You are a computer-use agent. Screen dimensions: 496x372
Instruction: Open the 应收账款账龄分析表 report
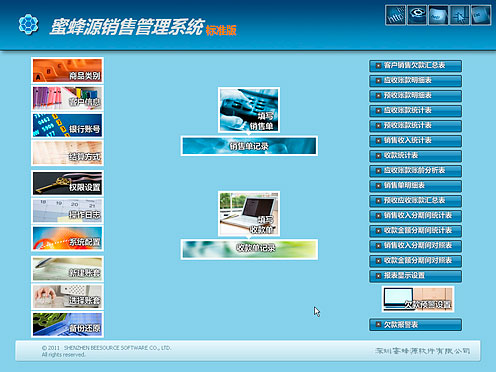tap(415, 171)
